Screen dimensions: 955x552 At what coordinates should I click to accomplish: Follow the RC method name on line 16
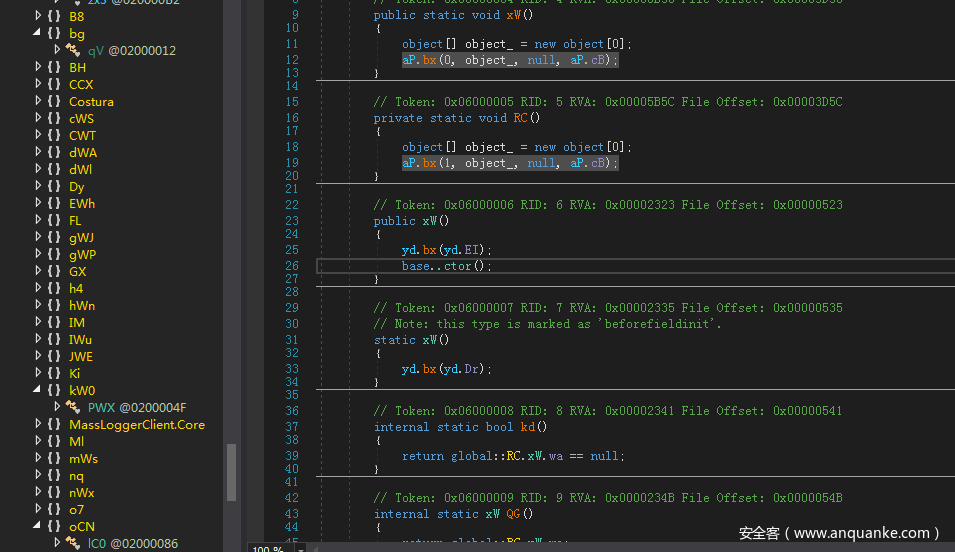click(x=520, y=118)
